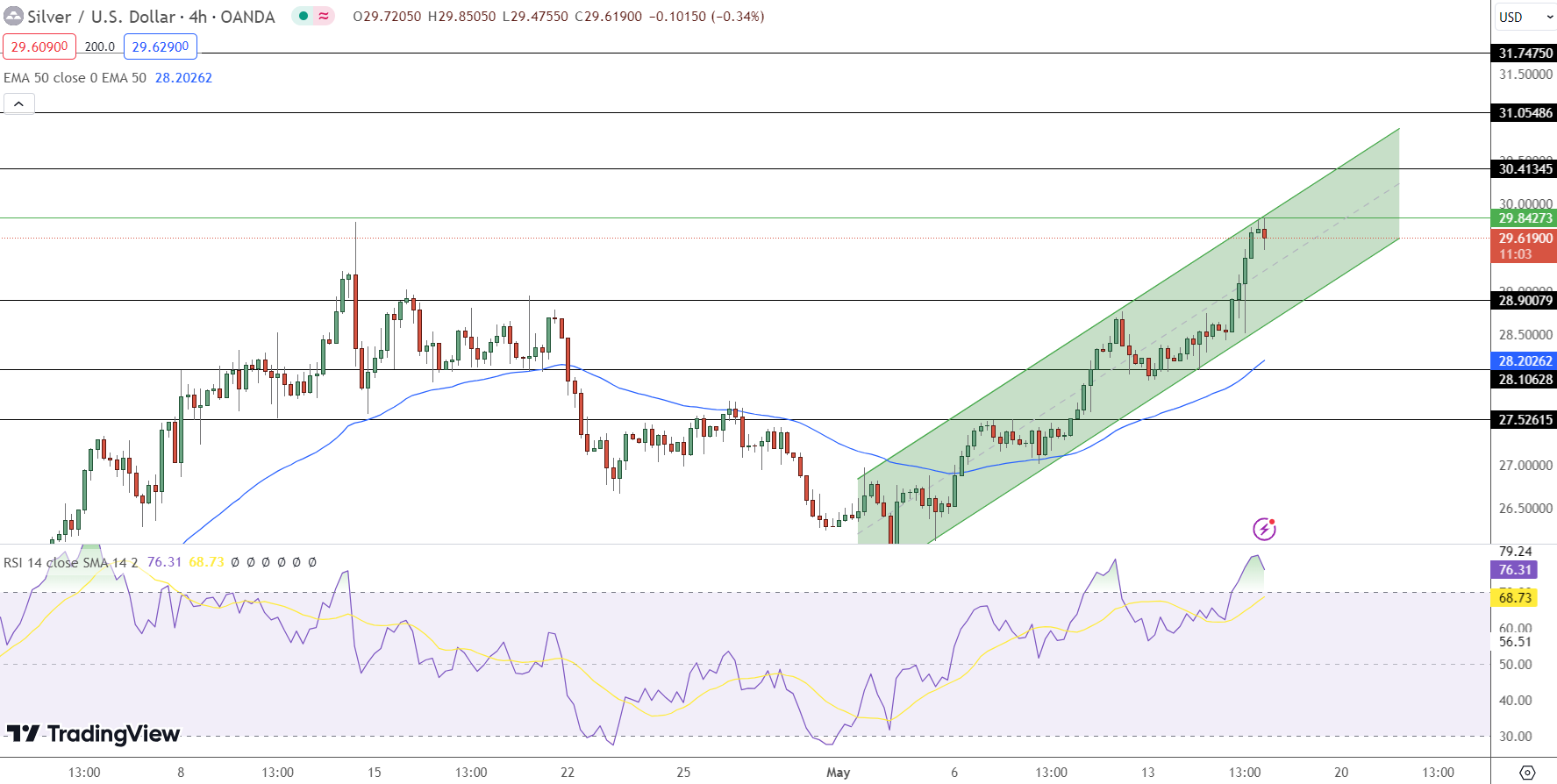Image resolution: width=1557 pixels, height=784 pixels.
Task: Click the 15 date on time axis
Action: [375, 773]
